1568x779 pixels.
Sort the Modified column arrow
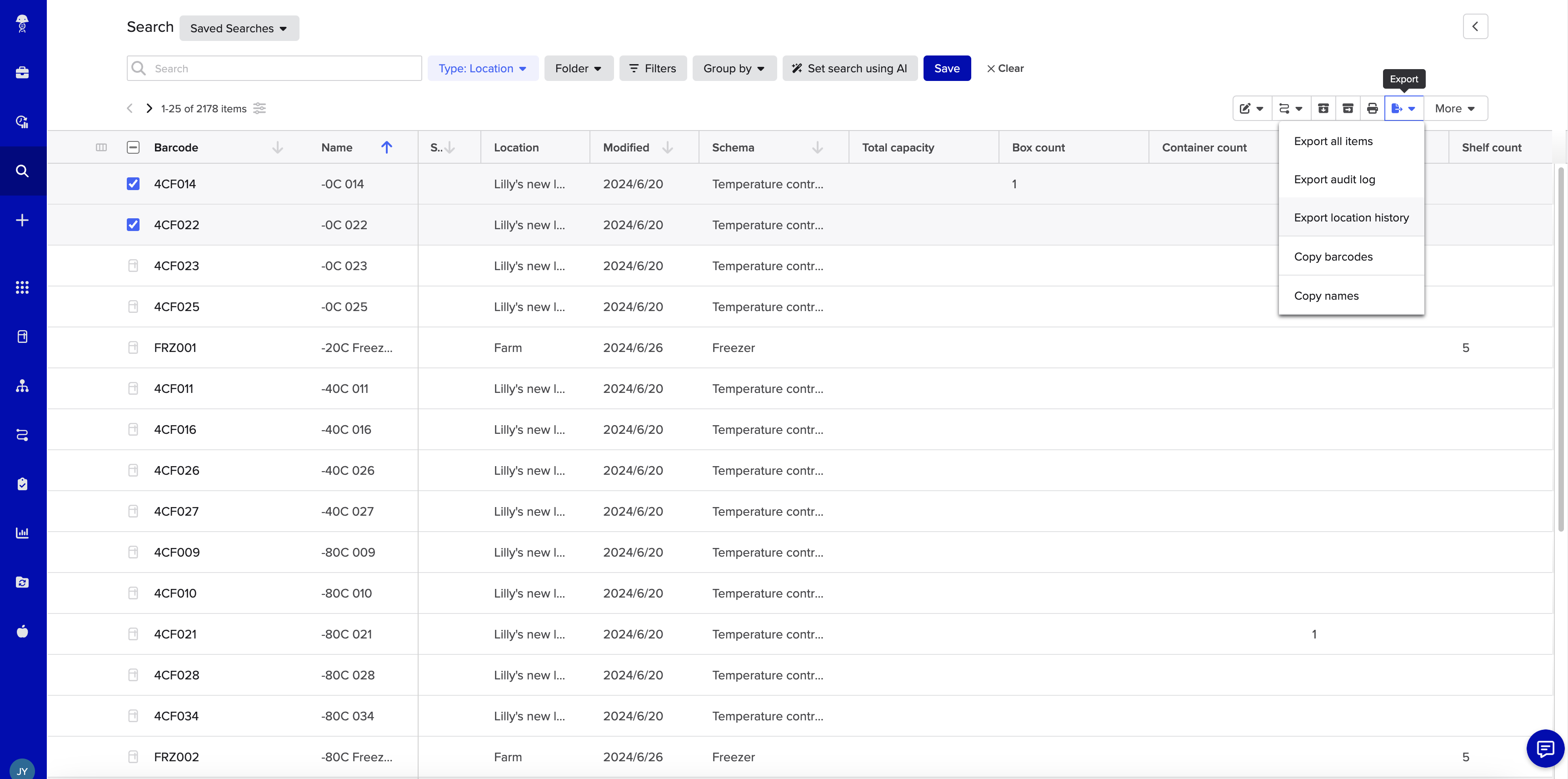(668, 147)
